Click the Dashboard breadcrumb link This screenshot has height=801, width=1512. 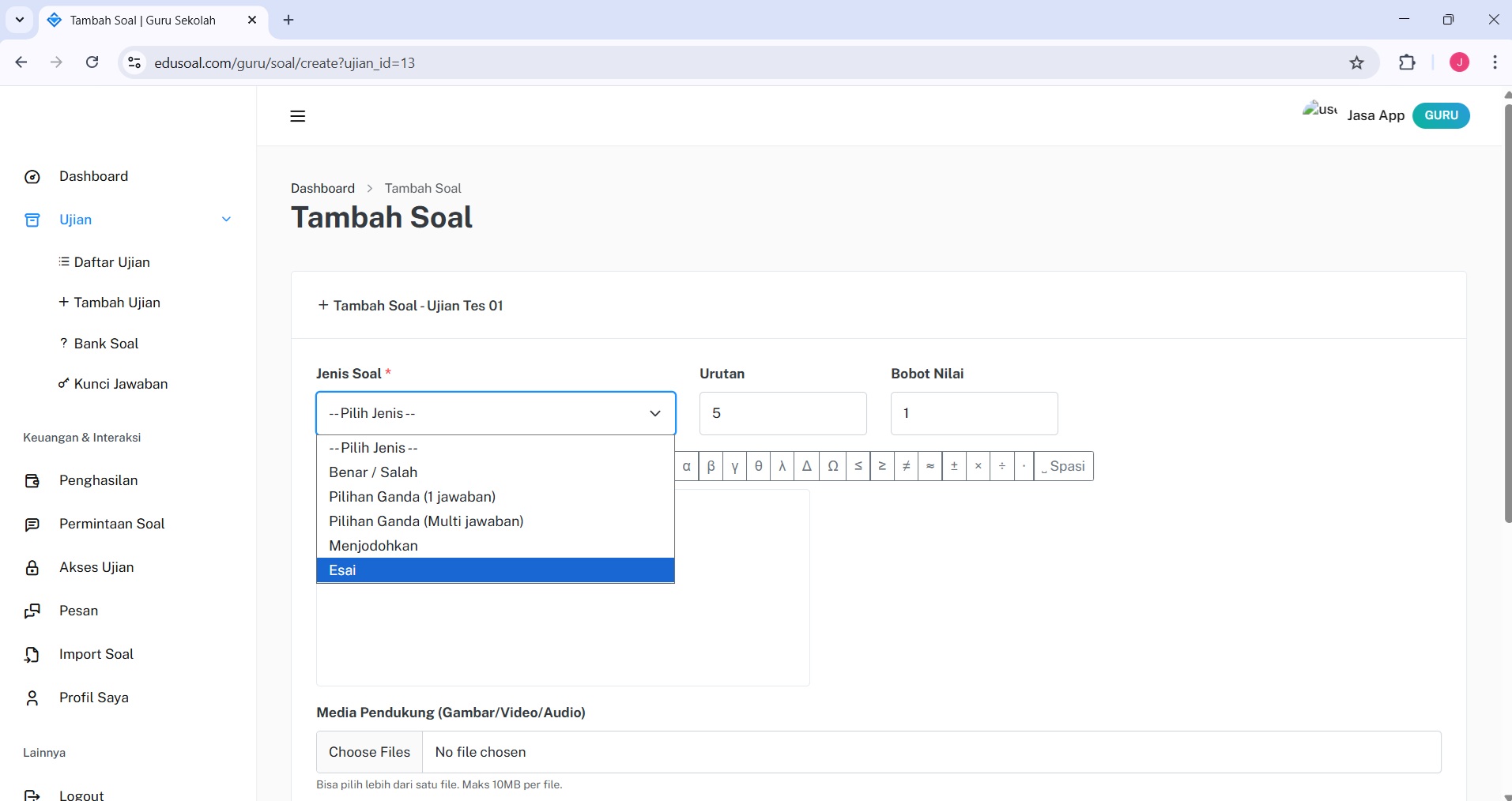point(322,188)
